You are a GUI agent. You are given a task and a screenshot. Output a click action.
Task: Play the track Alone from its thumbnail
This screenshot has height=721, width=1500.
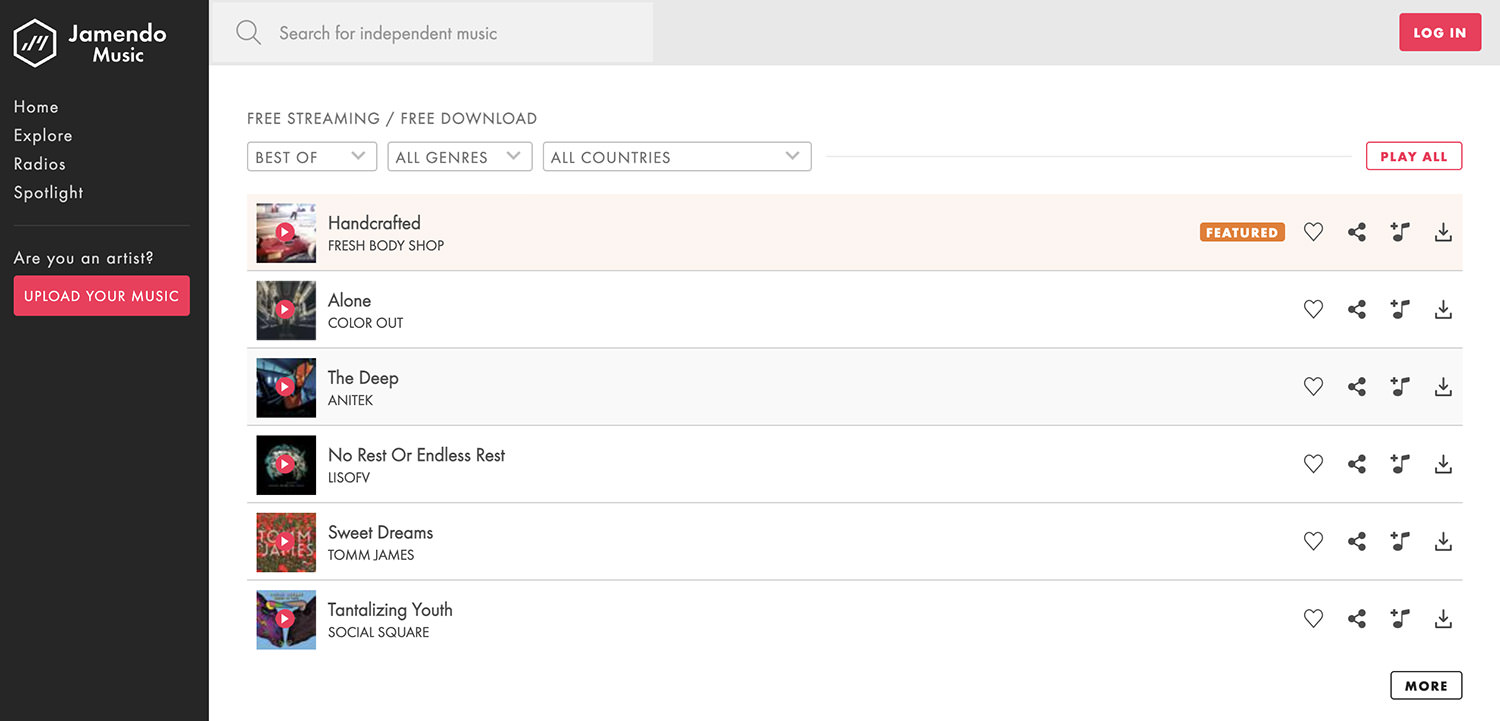(285, 310)
